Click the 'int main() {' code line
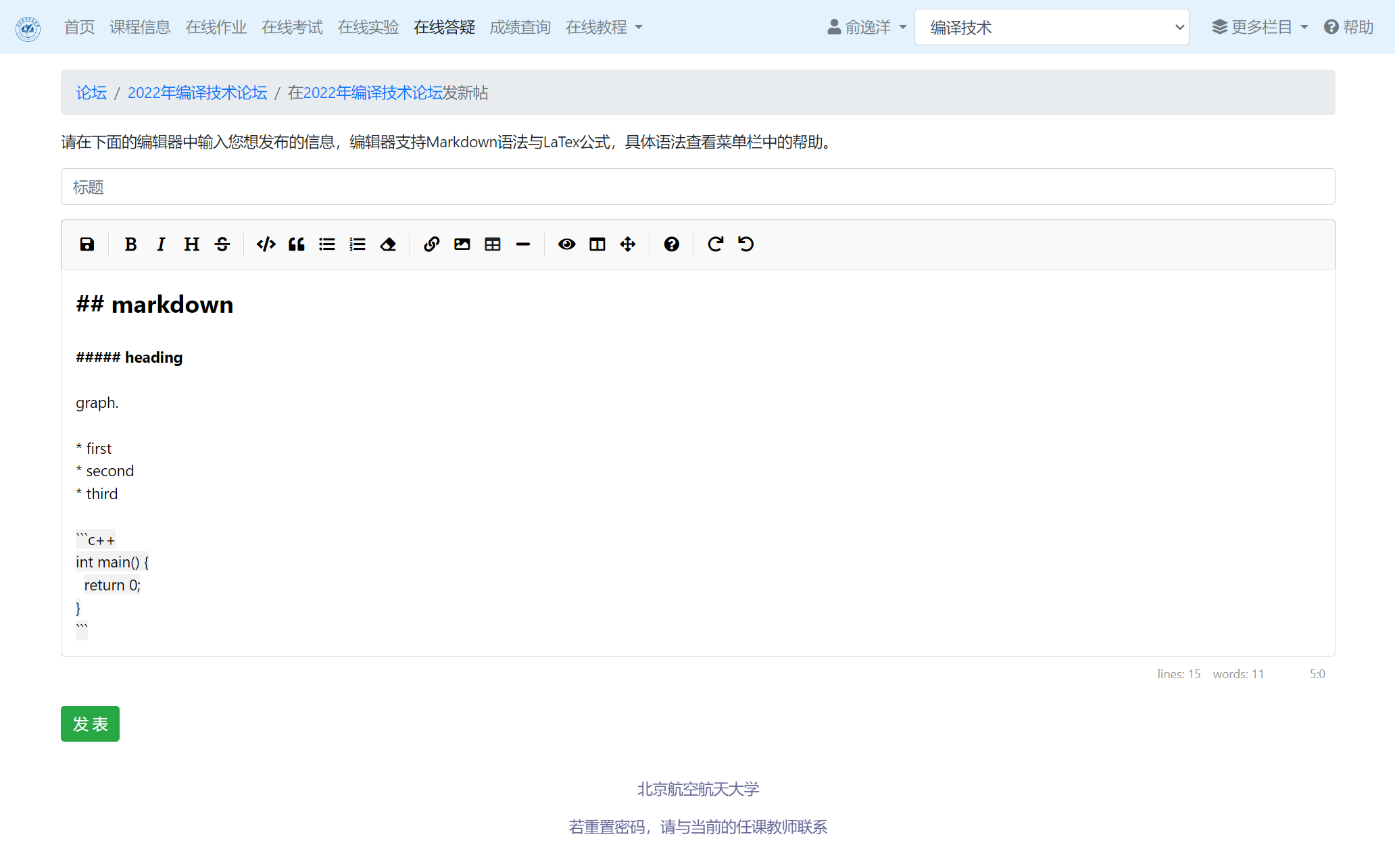Viewport: 1395px width, 868px height. coord(112,563)
